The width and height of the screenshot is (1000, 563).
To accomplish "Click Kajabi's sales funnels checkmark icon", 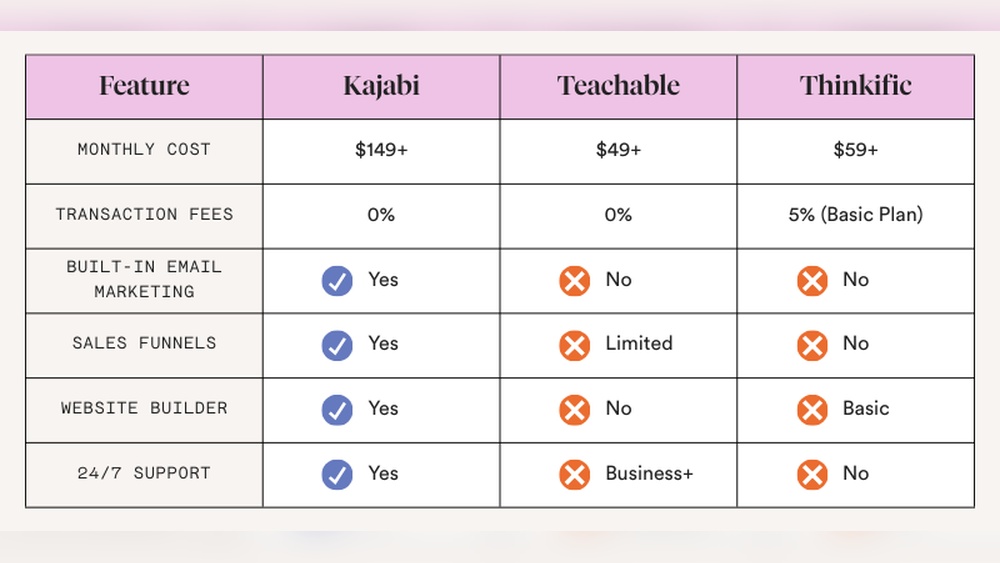I will pyautogui.click(x=337, y=345).
